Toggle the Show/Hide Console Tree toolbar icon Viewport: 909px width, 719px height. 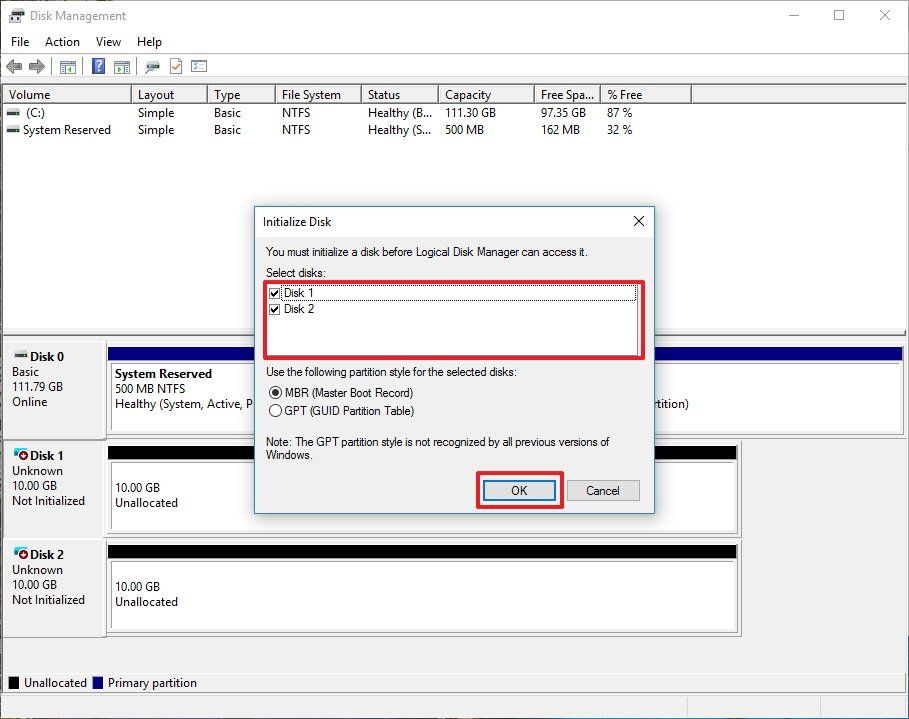click(68, 66)
